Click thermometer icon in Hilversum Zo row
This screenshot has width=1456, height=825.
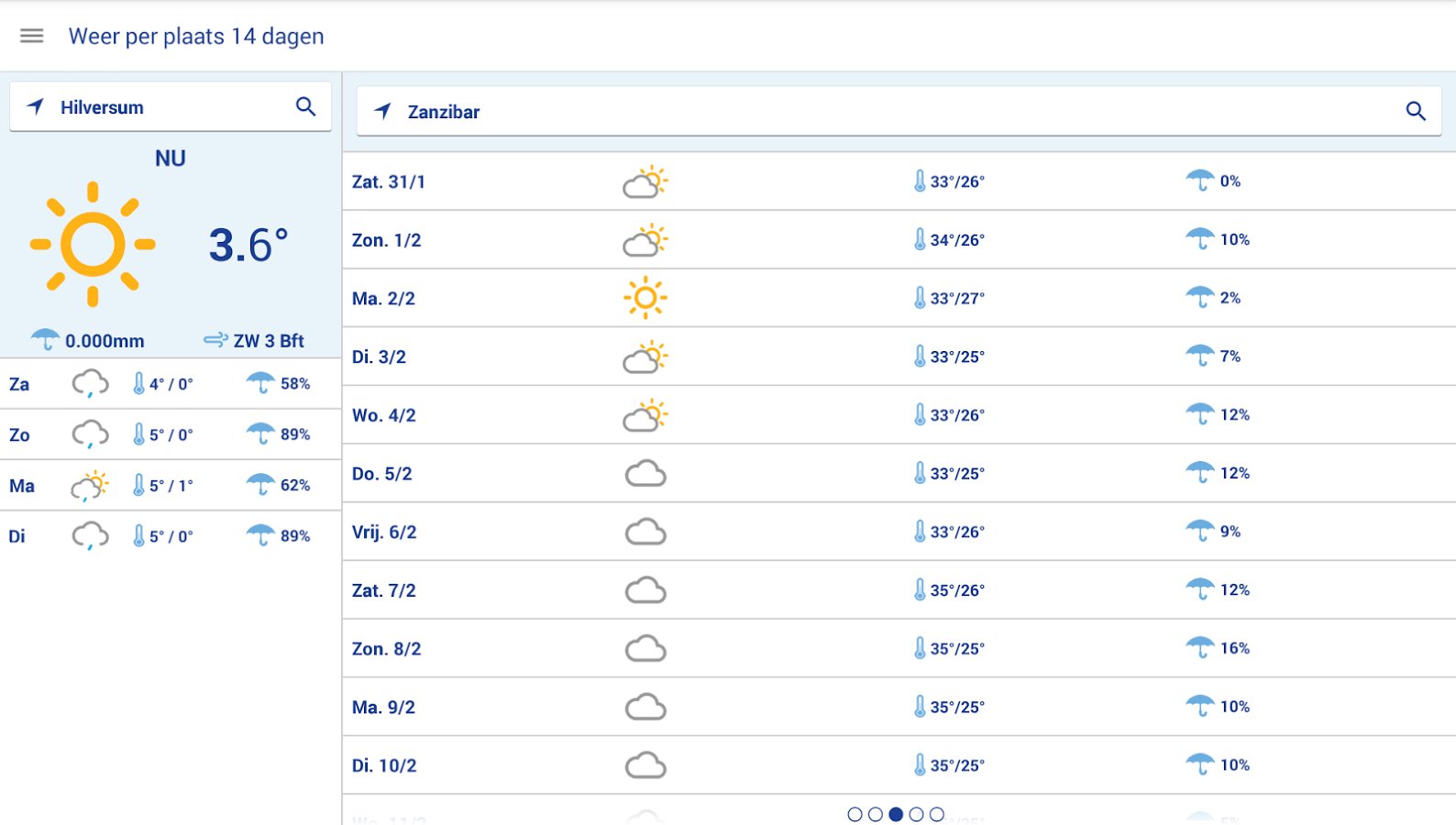click(x=138, y=434)
